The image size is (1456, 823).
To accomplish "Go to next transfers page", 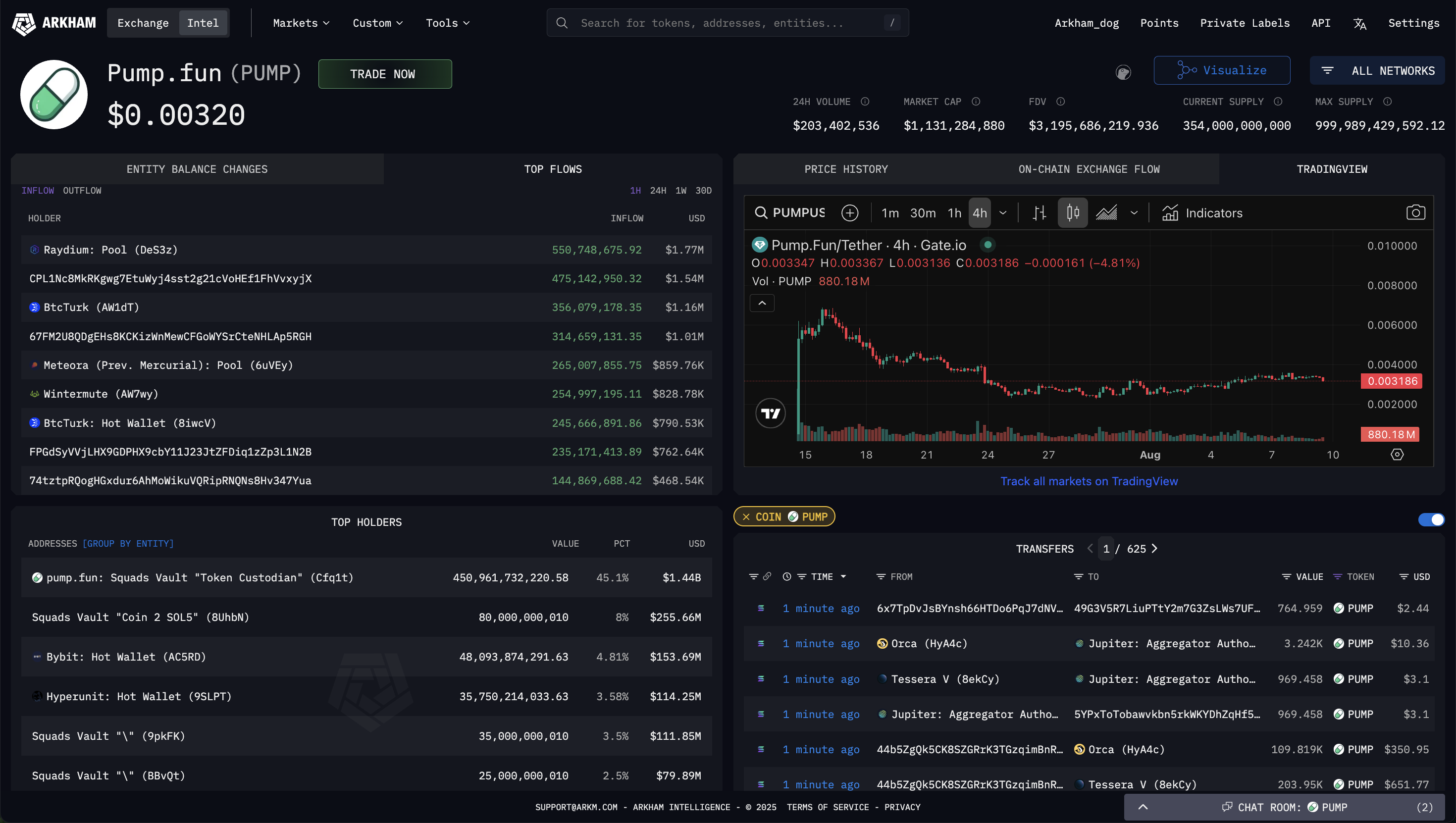I will coord(1154,548).
